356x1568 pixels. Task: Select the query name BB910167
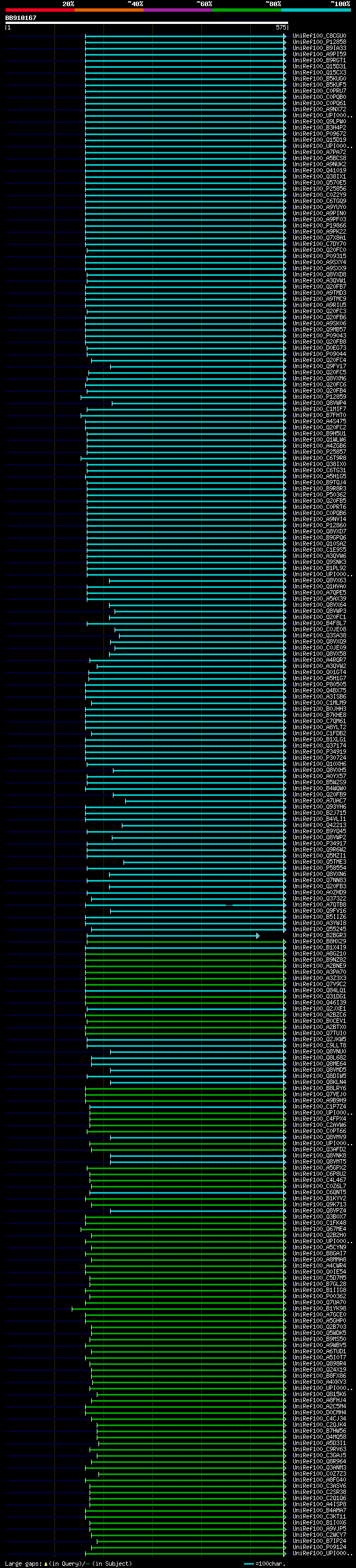click(21, 18)
